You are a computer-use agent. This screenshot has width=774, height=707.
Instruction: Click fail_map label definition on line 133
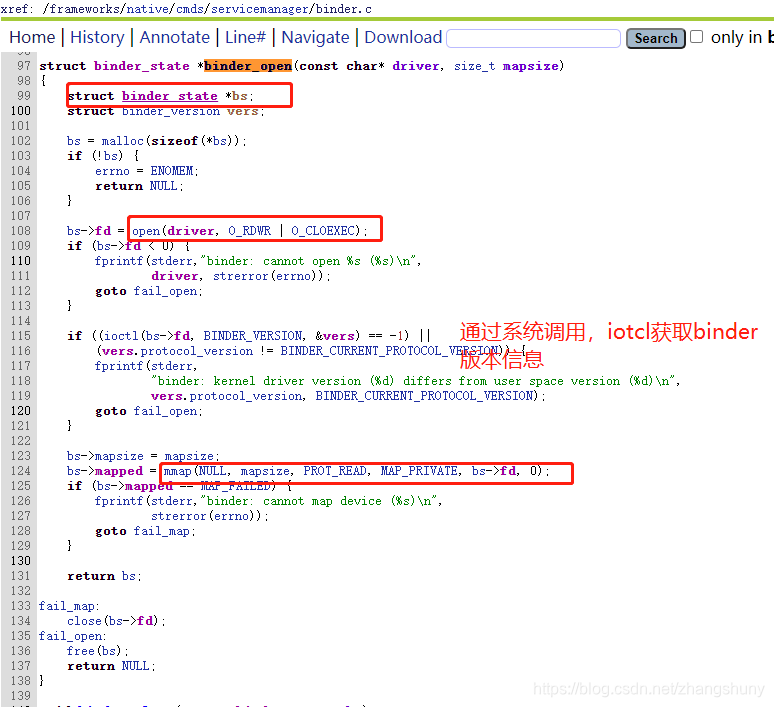(67, 606)
